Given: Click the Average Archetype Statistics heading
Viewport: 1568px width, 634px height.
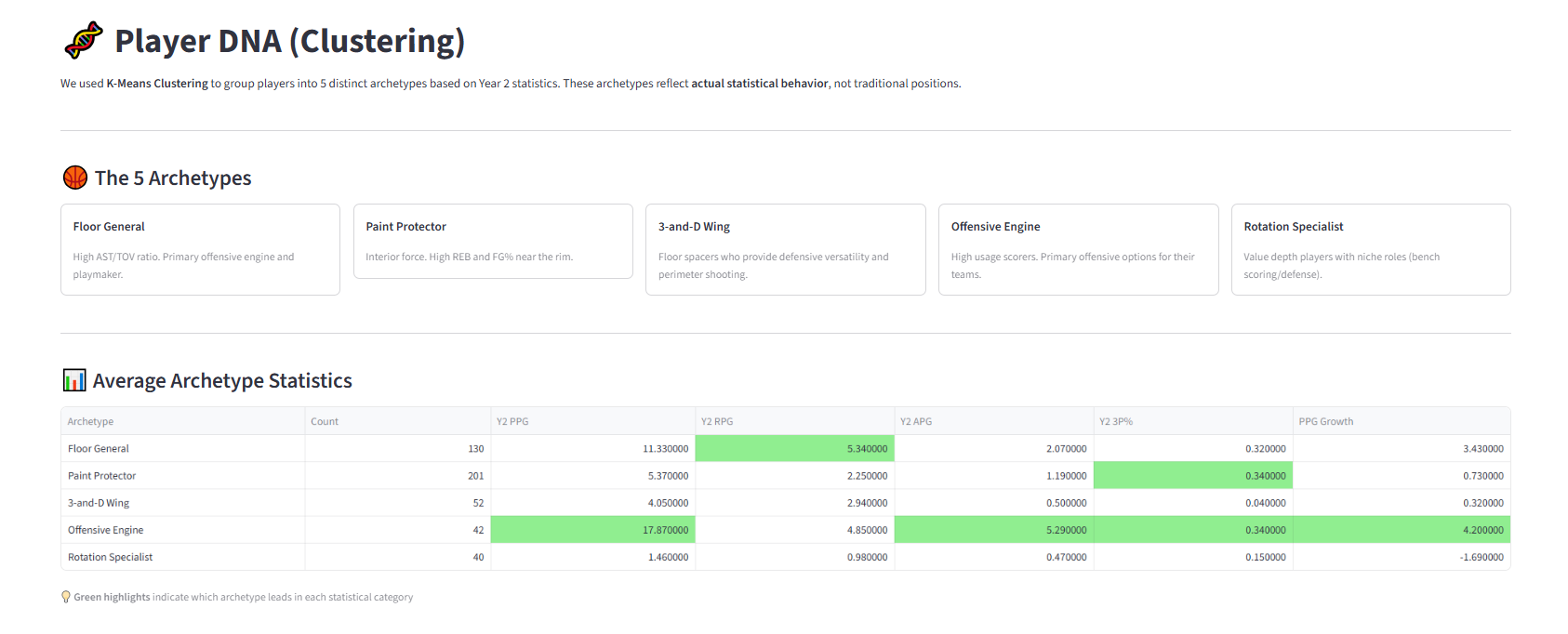Looking at the screenshot, I should point(222,380).
